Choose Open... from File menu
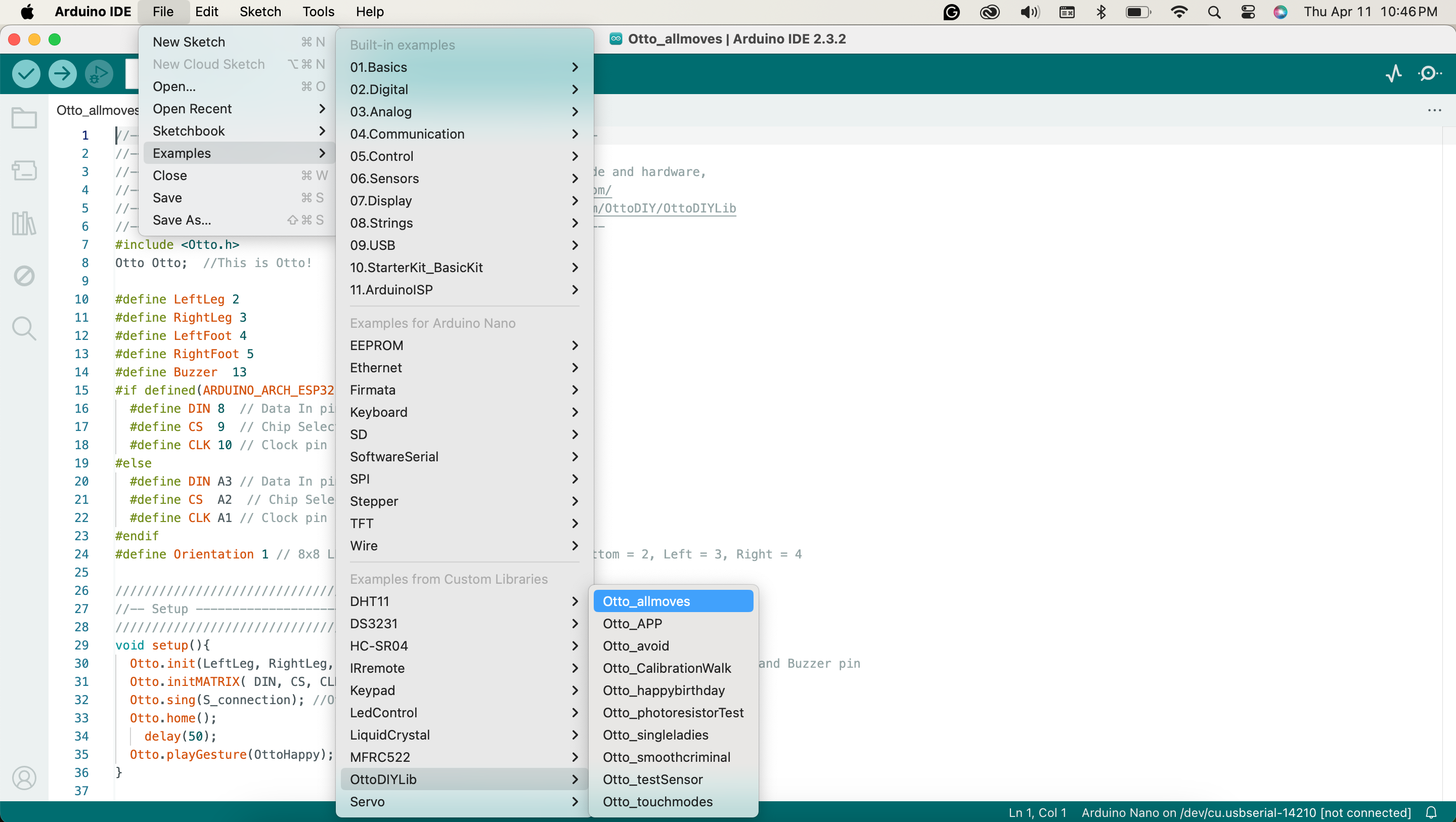Image resolution: width=1456 pixels, height=822 pixels. click(x=239, y=86)
